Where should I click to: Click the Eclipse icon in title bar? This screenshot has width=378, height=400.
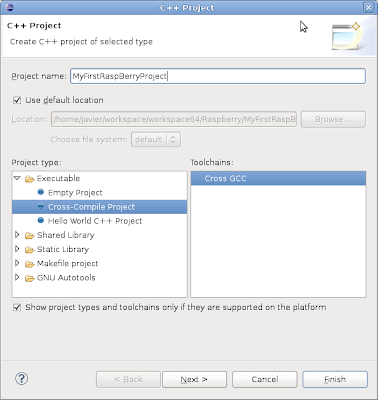[10, 7]
